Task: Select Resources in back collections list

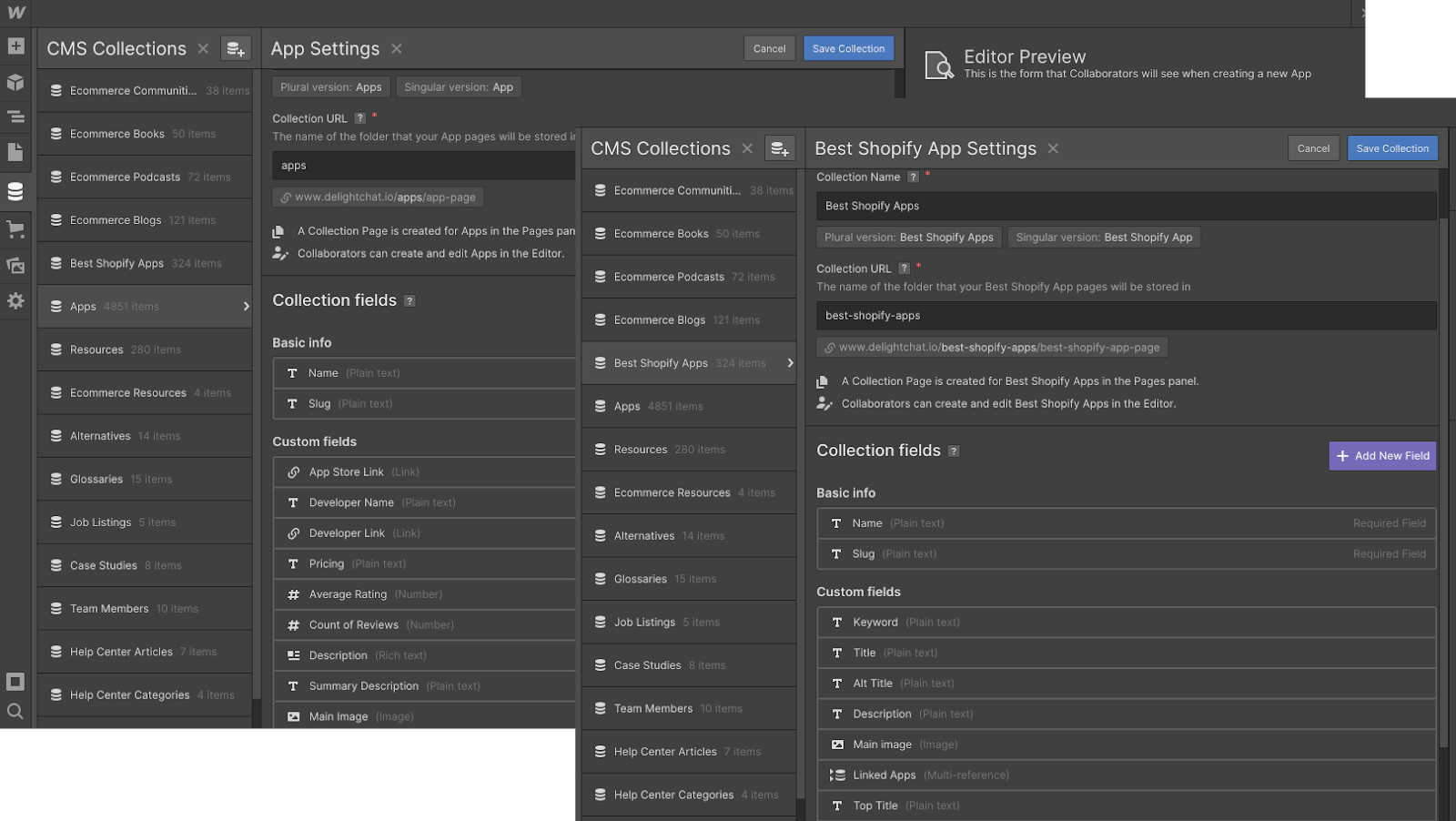Action: (x=145, y=350)
